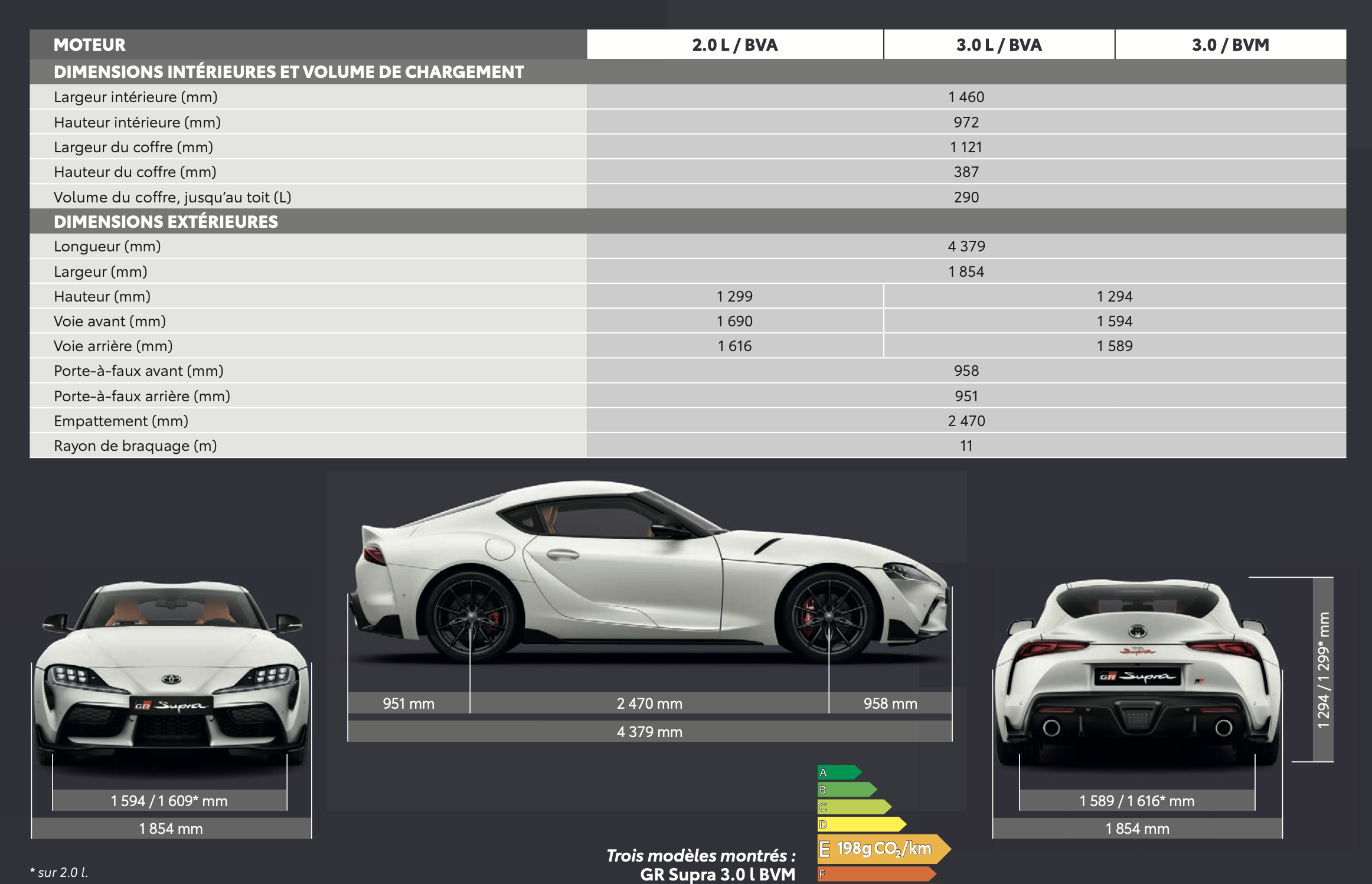Screen dimensions: 1372x884
Task: Select the Hauteur intérieure (mm) row label
Action: point(138,122)
